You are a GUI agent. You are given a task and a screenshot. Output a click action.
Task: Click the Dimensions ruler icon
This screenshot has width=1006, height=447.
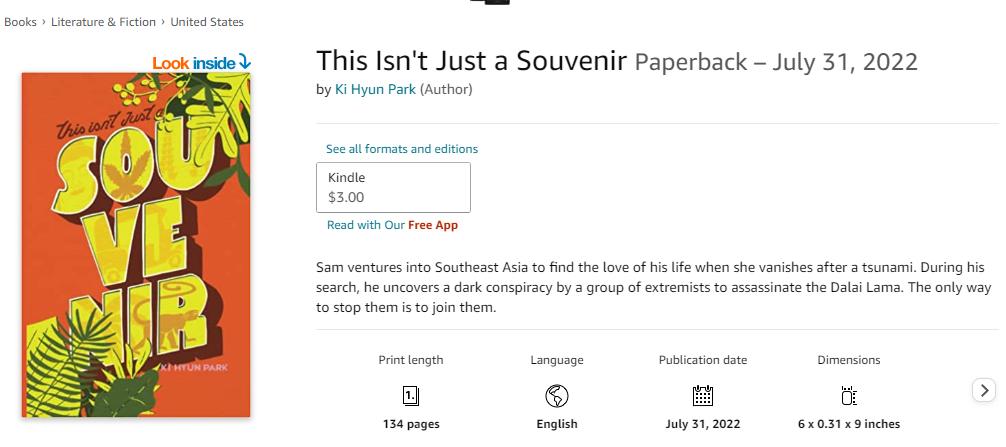849,396
